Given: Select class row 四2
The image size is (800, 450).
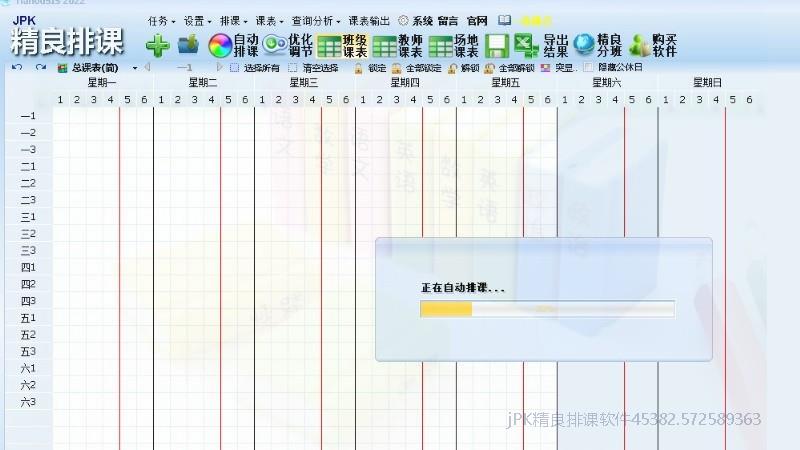Looking at the screenshot, I should point(28,284).
